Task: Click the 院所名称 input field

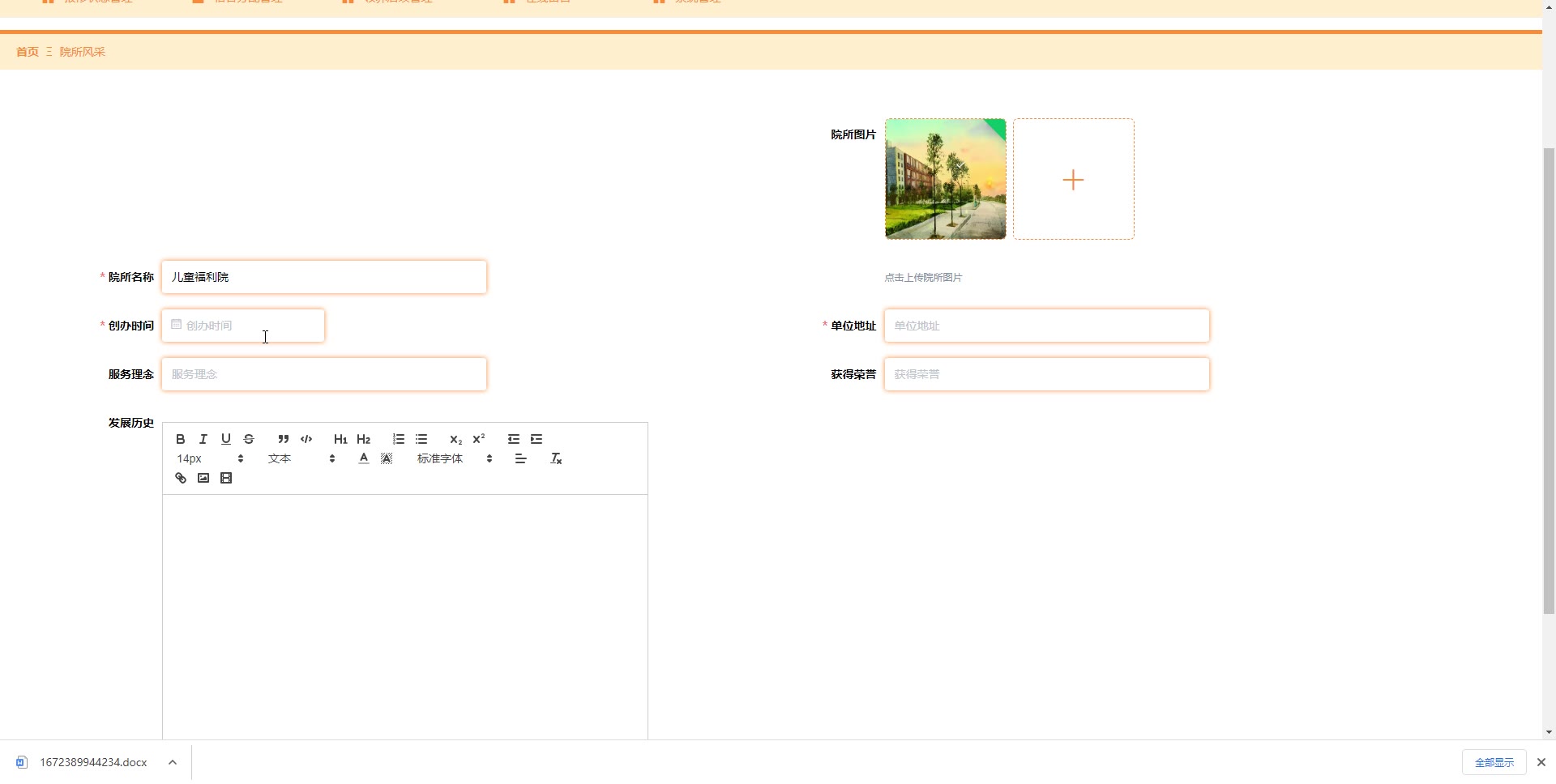Action: (x=324, y=277)
